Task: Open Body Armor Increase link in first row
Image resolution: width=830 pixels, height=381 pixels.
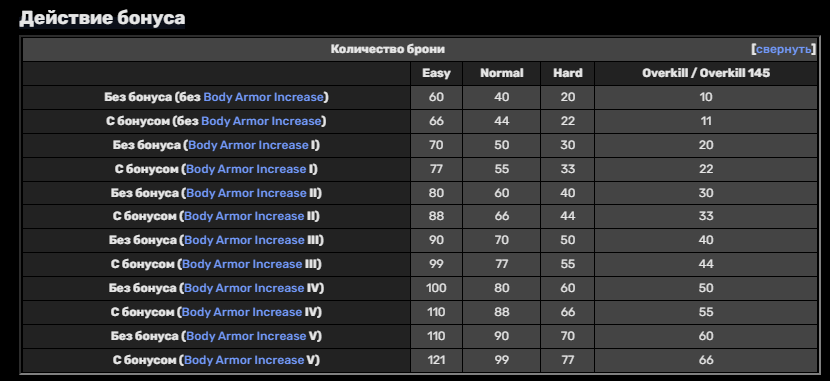Action: [x=263, y=97]
